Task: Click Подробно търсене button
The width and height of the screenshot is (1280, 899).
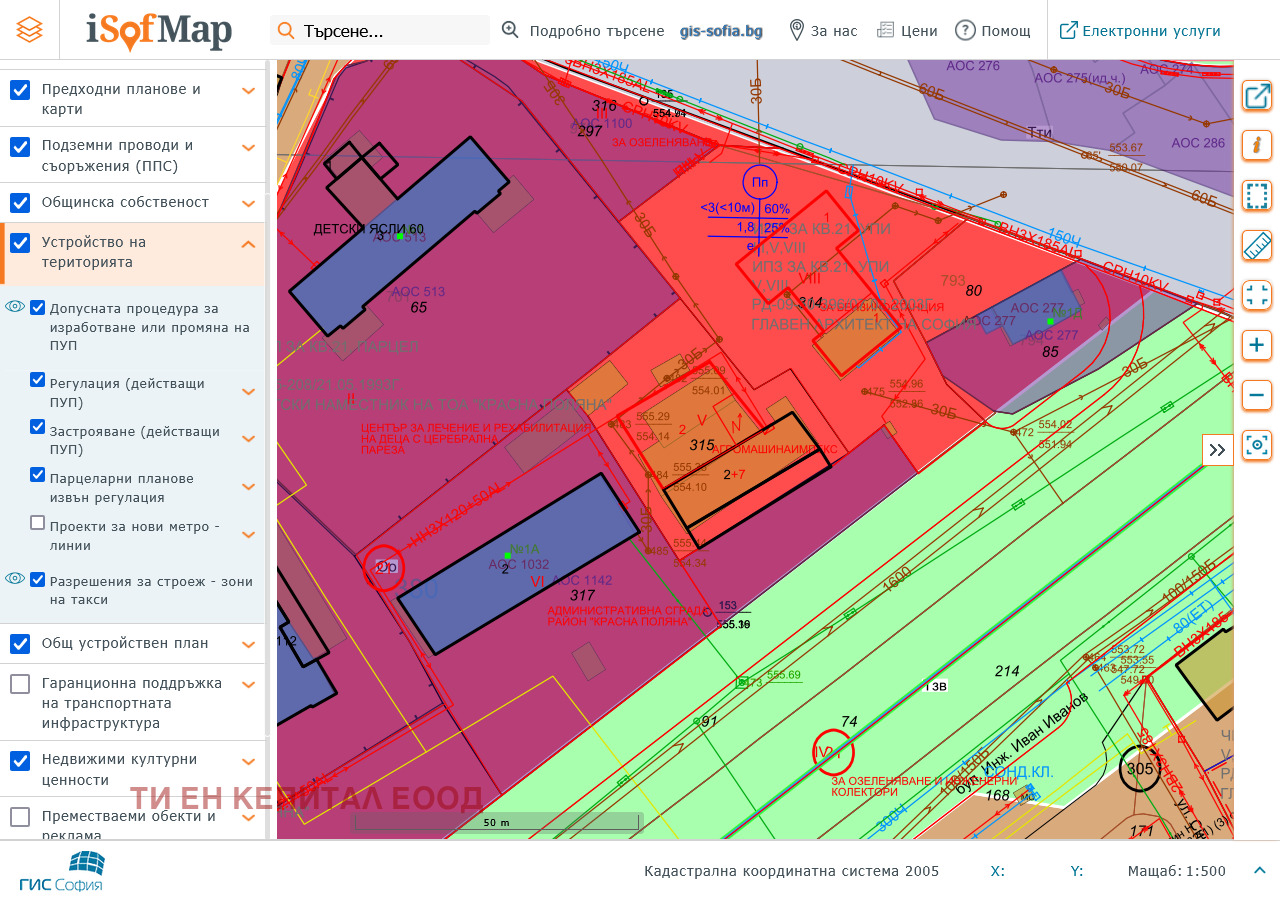Action: pyautogui.click(x=583, y=30)
